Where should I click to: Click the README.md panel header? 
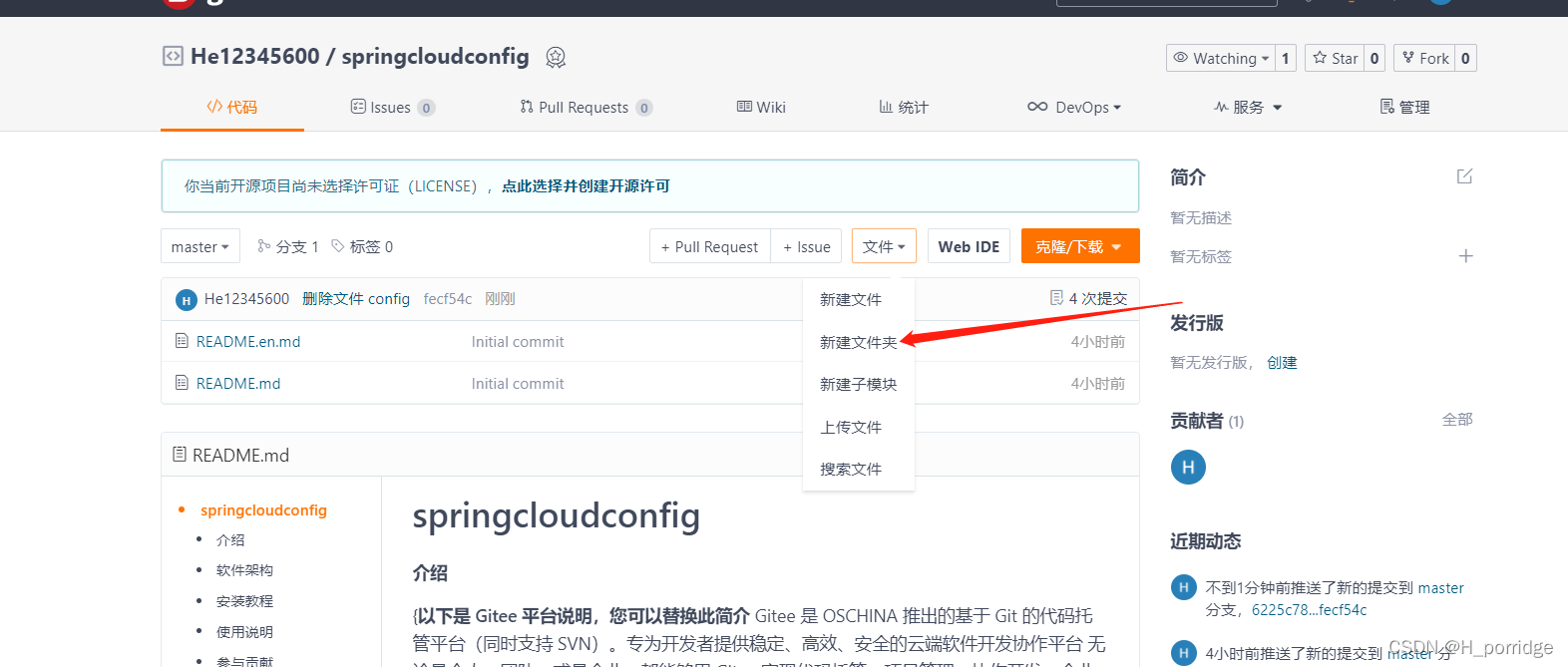click(x=650, y=455)
